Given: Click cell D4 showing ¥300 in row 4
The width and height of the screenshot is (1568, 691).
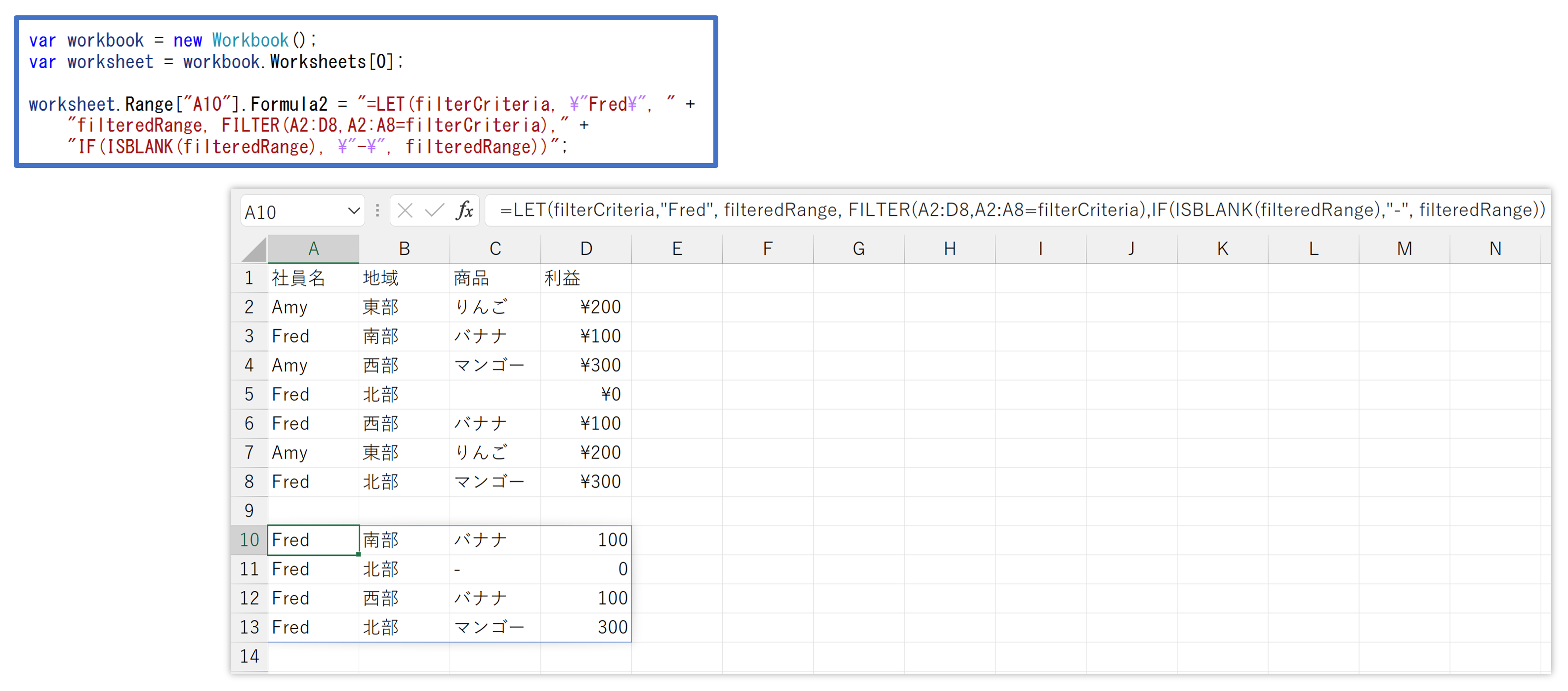Looking at the screenshot, I should click(x=585, y=366).
